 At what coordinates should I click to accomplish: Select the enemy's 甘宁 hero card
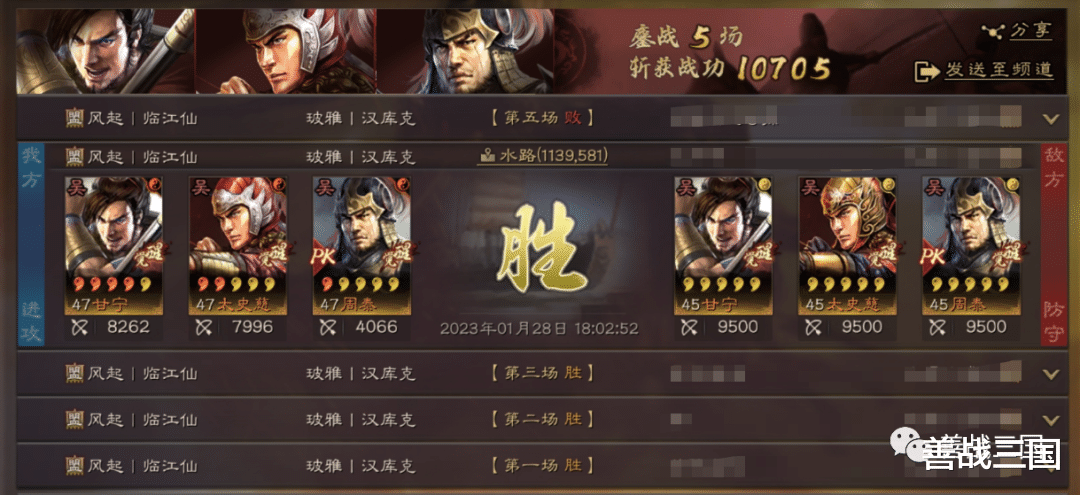(x=723, y=246)
